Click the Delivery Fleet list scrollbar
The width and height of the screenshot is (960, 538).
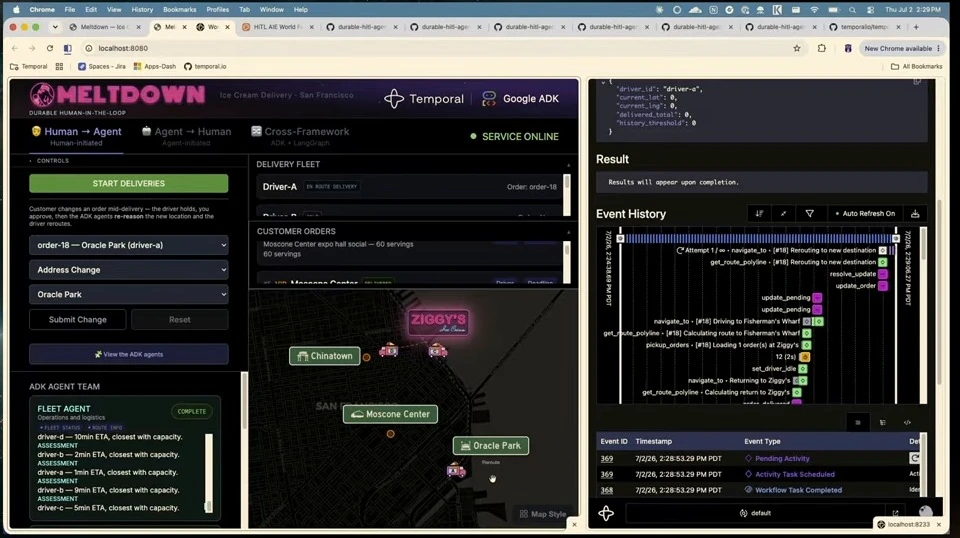click(x=567, y=195)
